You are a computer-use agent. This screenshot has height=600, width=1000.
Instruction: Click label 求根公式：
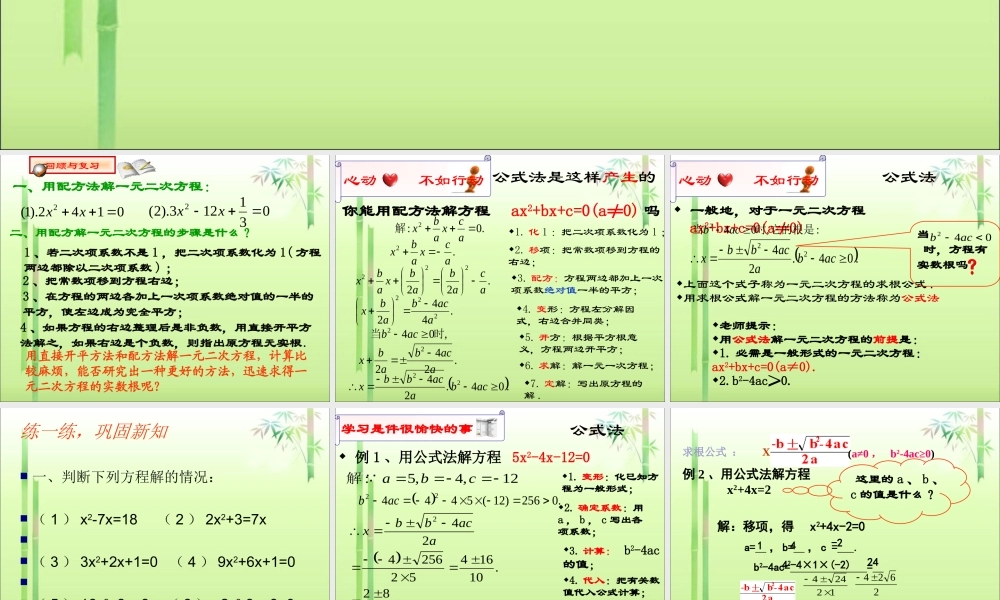[x=709, y=451]
